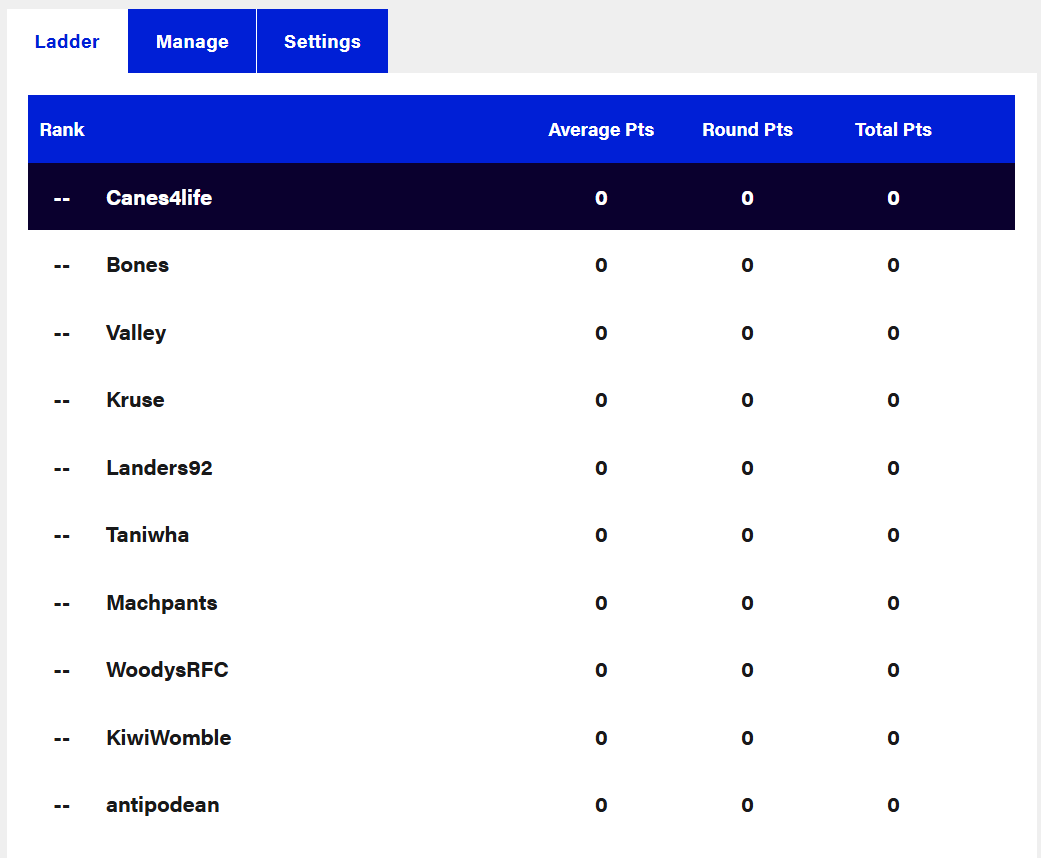
Task: Select the highlighted Canes4life team row
Action: pos(159,198)
